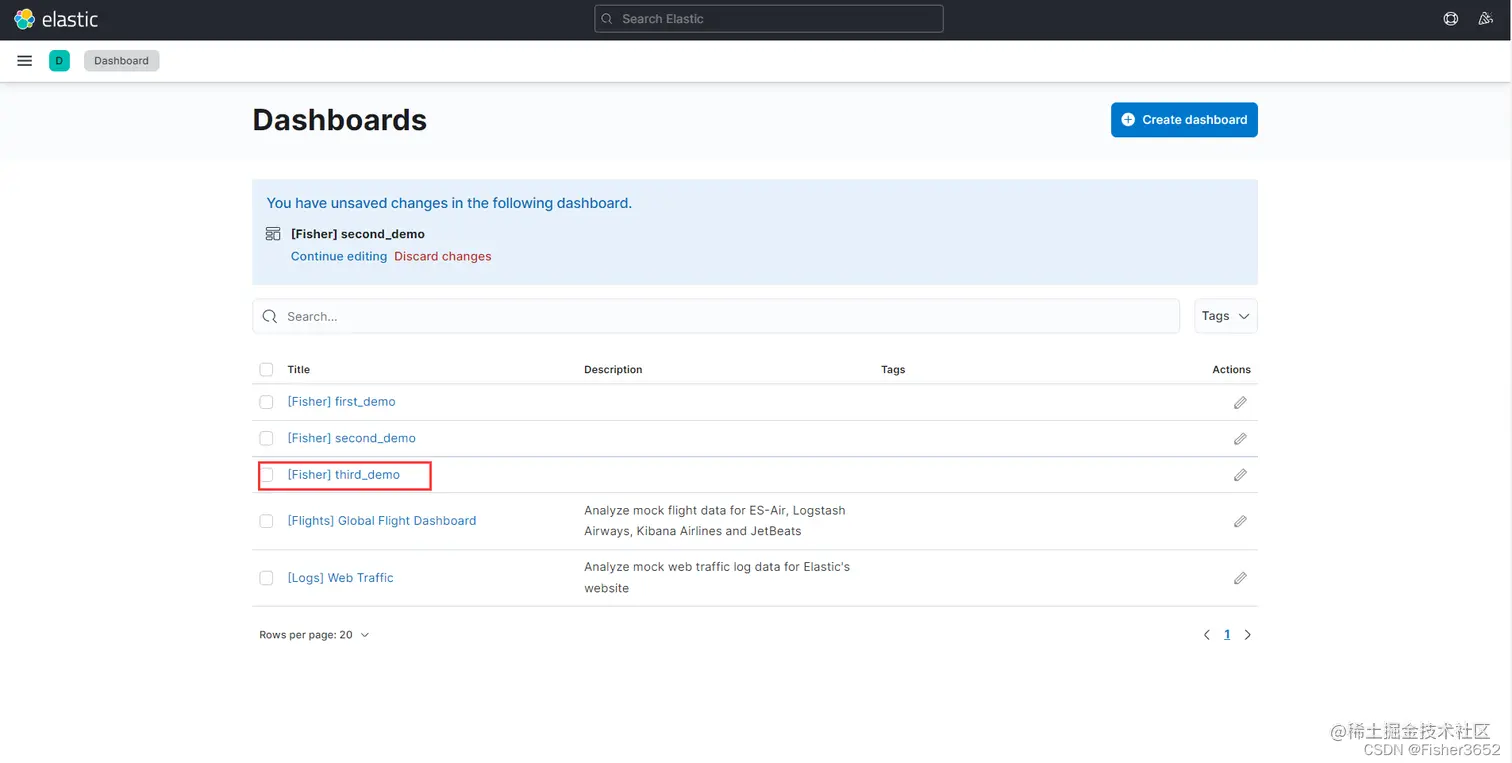The height and width of the screenshot is (763, 1512).
Task: Expand the Rows per page selector
Action: [x=314, y=635]
